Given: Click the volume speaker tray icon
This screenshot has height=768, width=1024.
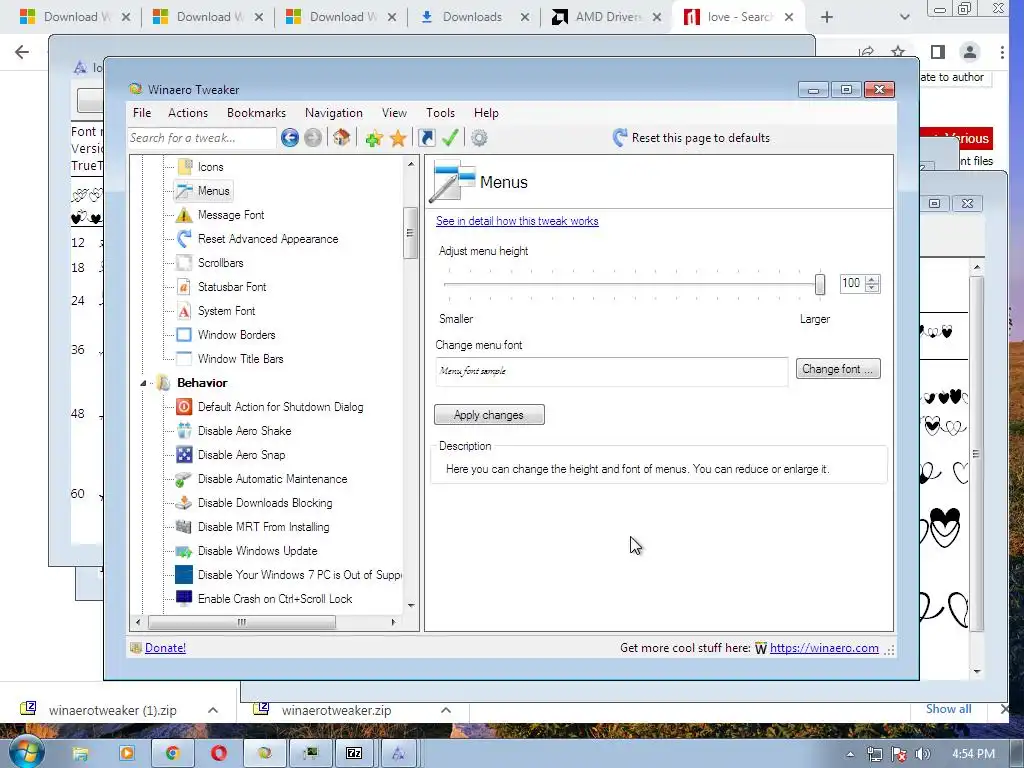Looking at the screenshot, I should (x=923, y=754).
